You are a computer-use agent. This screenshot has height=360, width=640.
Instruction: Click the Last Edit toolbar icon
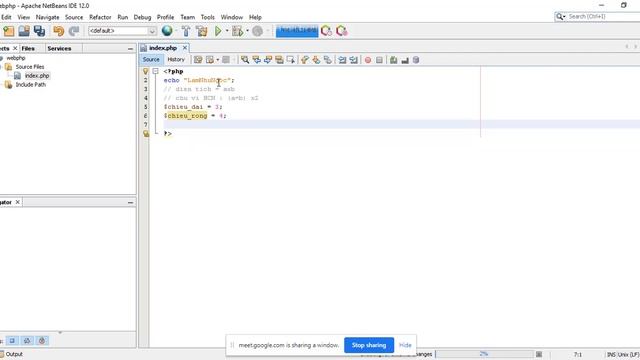(198, 60)
